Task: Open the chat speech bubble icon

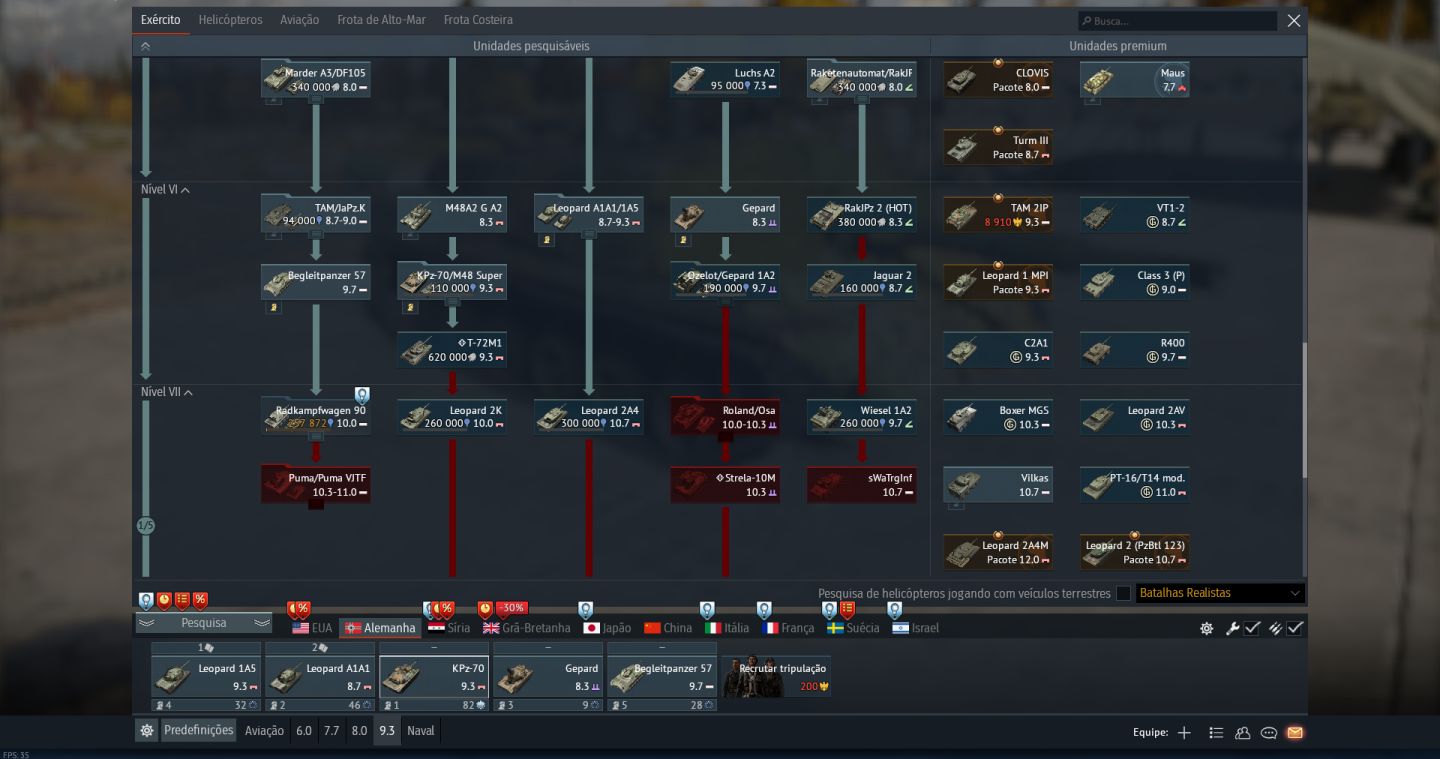Action: 1269,733
